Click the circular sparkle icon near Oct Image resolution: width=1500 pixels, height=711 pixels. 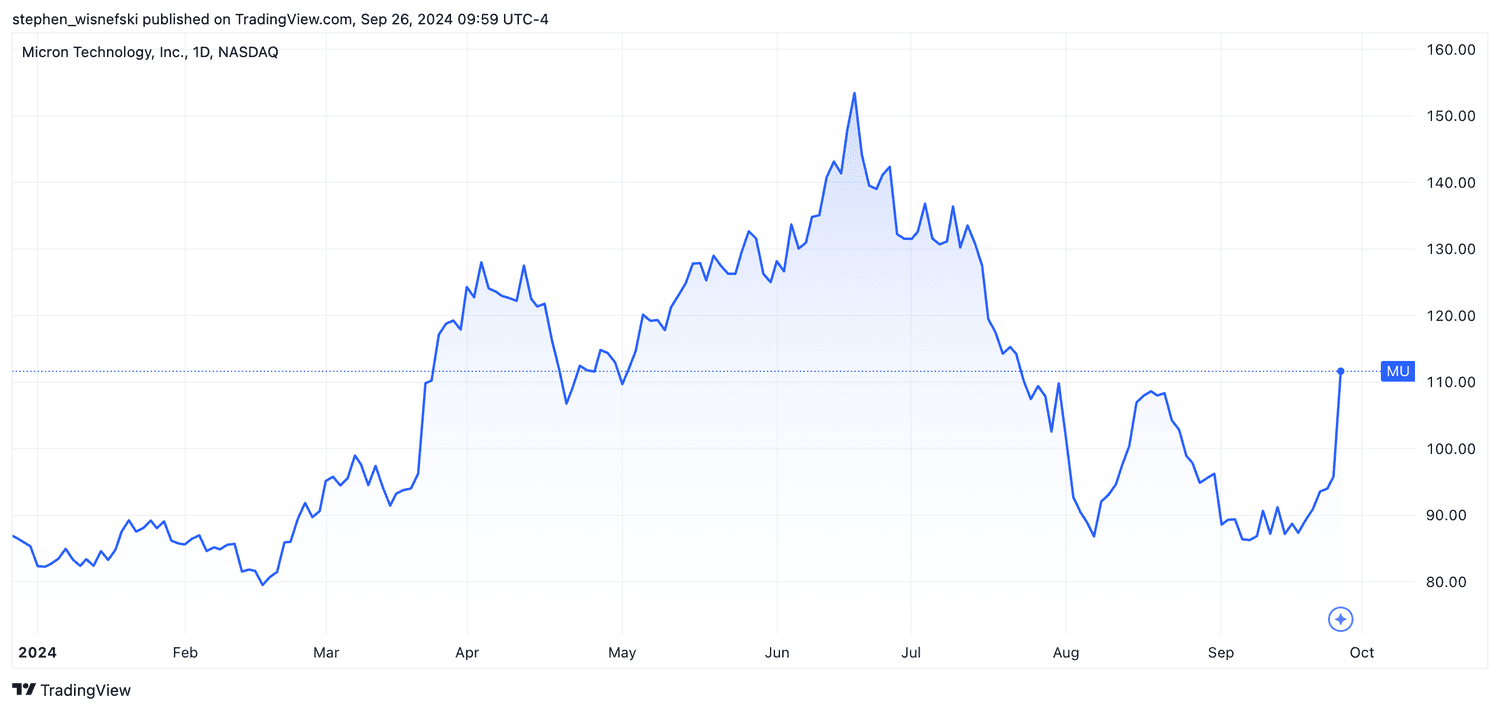(1341, 619)
